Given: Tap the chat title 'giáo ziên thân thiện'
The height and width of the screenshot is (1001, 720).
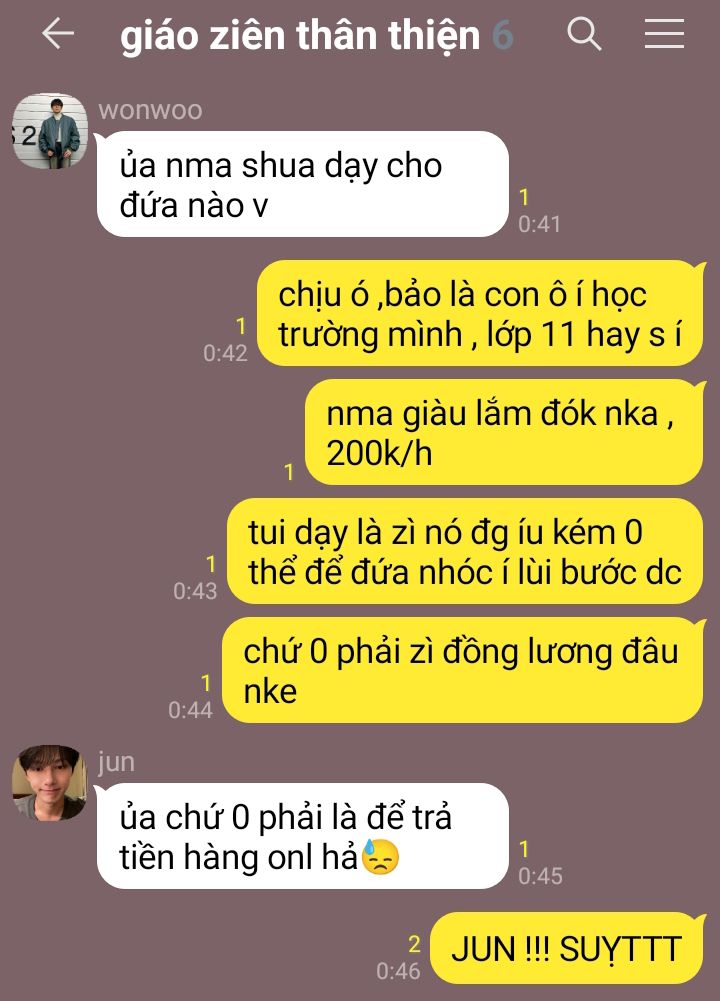Looking at the screenshot, I should pos(300,36).
